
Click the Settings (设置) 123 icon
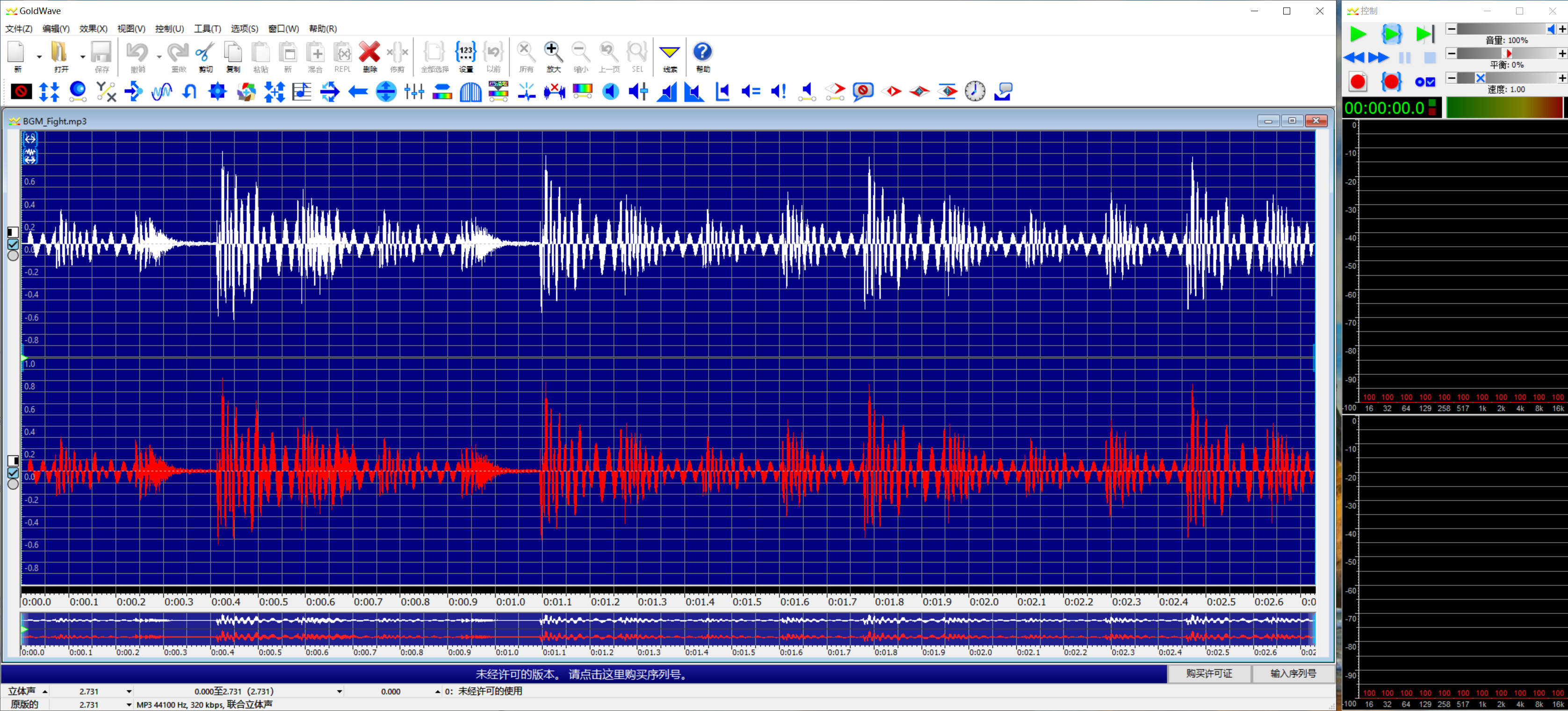pyautogui.click(x=466, y=52)
